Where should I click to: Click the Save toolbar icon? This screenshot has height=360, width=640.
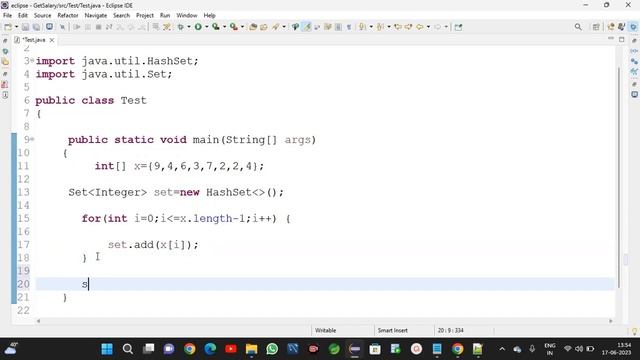click(25, 27)
